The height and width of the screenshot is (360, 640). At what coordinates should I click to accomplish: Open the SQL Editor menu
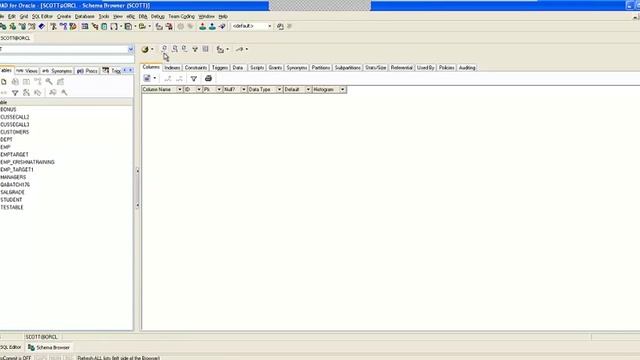pyautogui.click(x=42, y=16)
